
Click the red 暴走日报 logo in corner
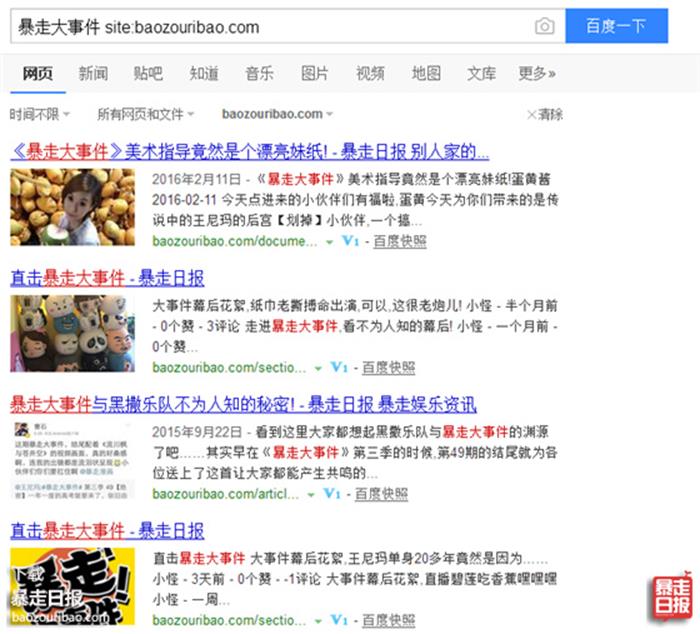click(671, 596)
